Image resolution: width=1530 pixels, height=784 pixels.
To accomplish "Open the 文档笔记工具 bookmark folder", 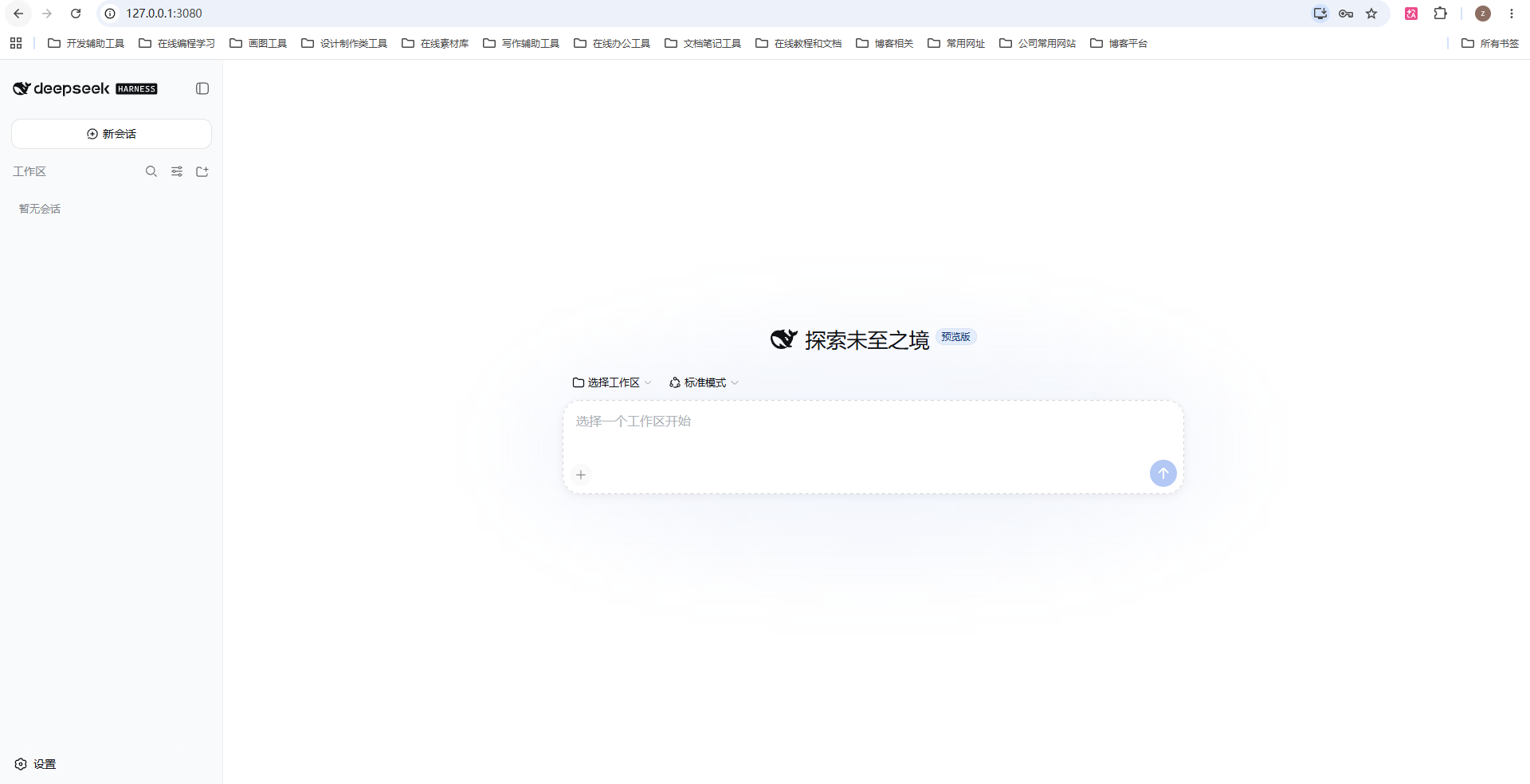I will (x=703, y=43).
